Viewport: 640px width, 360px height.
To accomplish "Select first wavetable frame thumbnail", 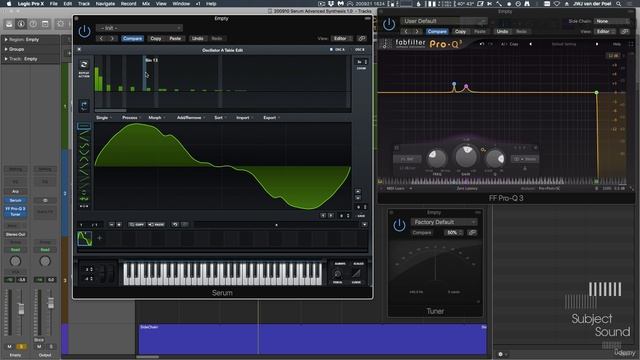I will pyautogui.click(x=84, y=239).
